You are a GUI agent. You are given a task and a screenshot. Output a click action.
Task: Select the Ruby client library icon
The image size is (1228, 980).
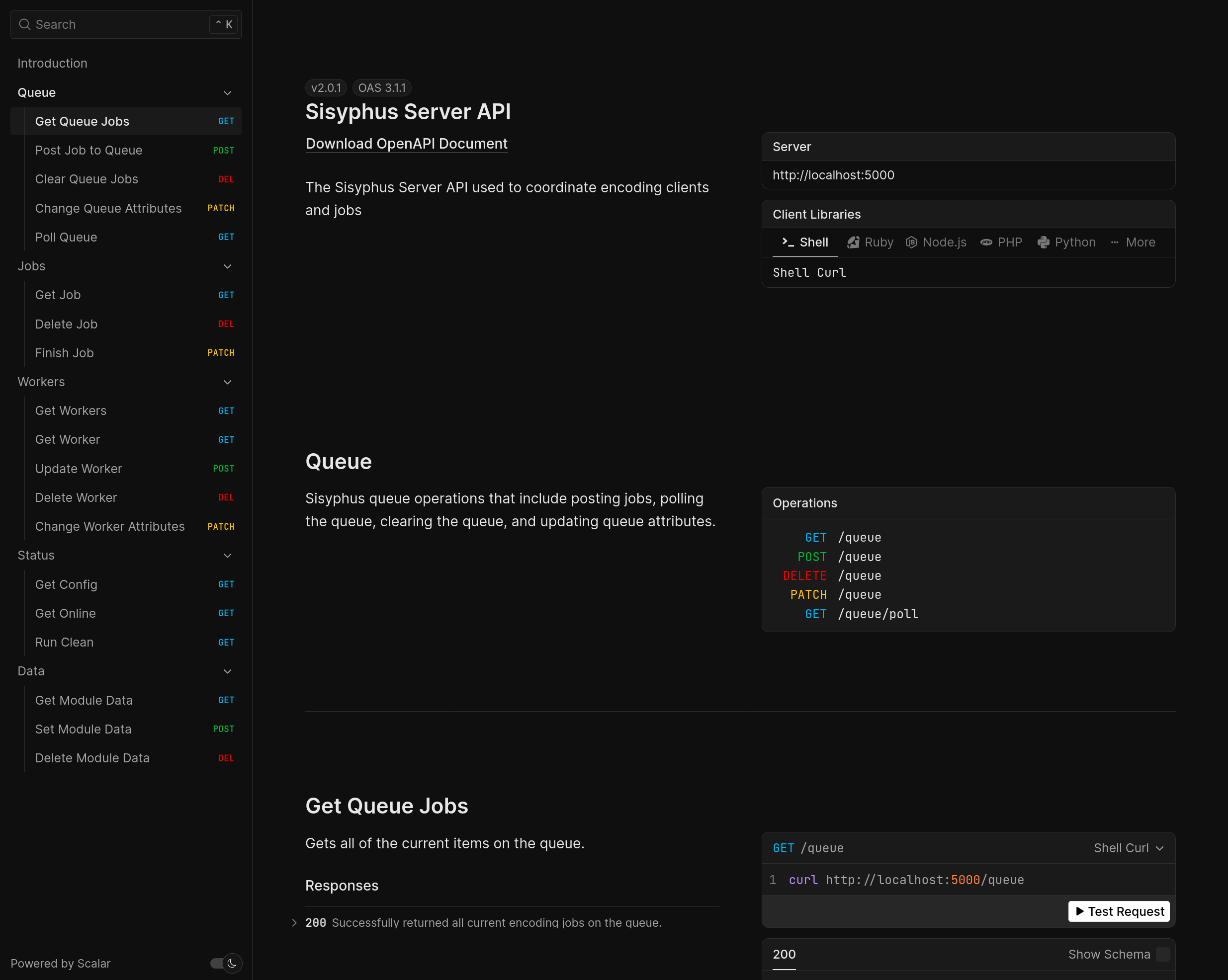[853, 243]
